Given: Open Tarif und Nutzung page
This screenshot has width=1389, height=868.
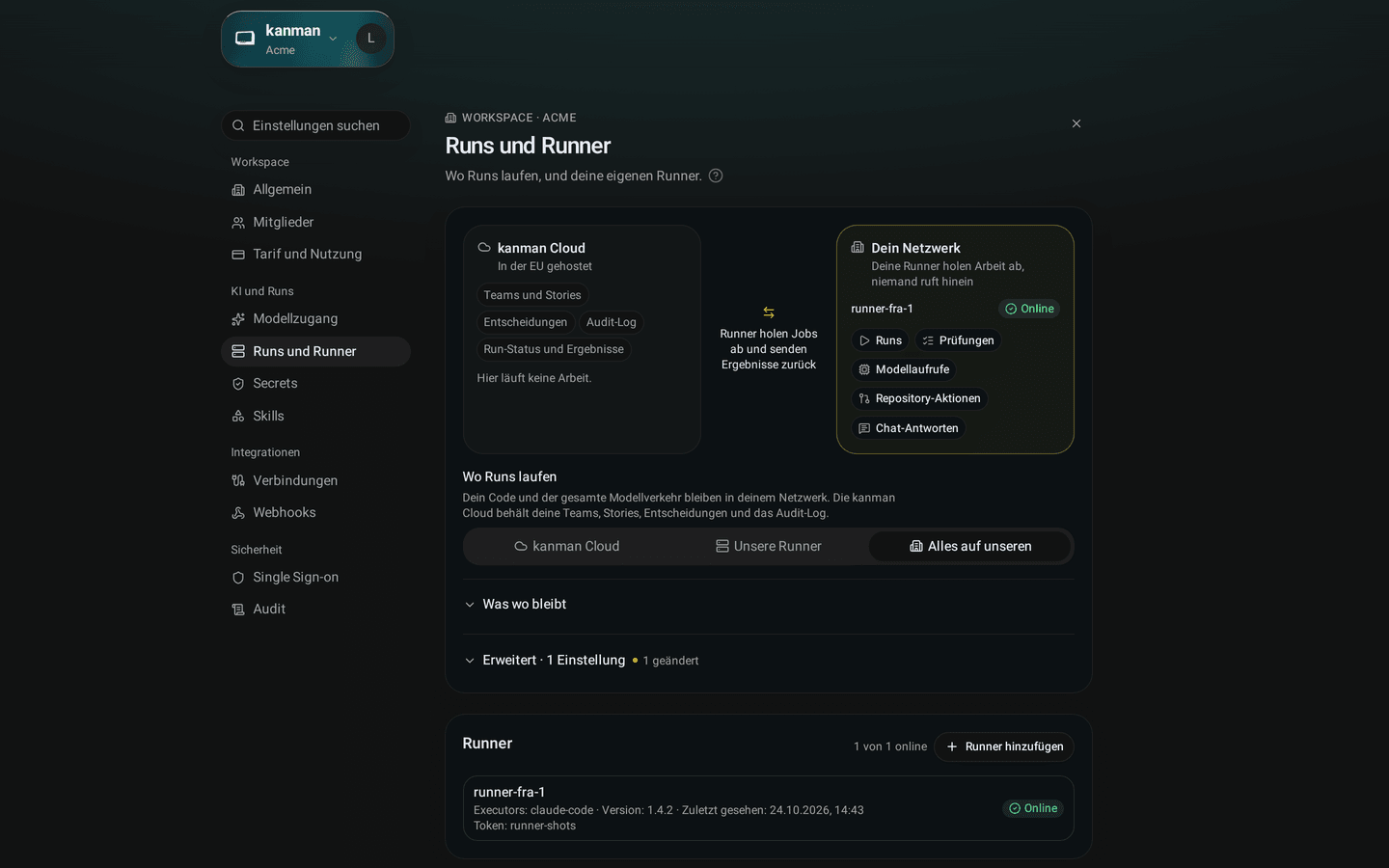Looking at the screenshot, I should tap(315, 254).
